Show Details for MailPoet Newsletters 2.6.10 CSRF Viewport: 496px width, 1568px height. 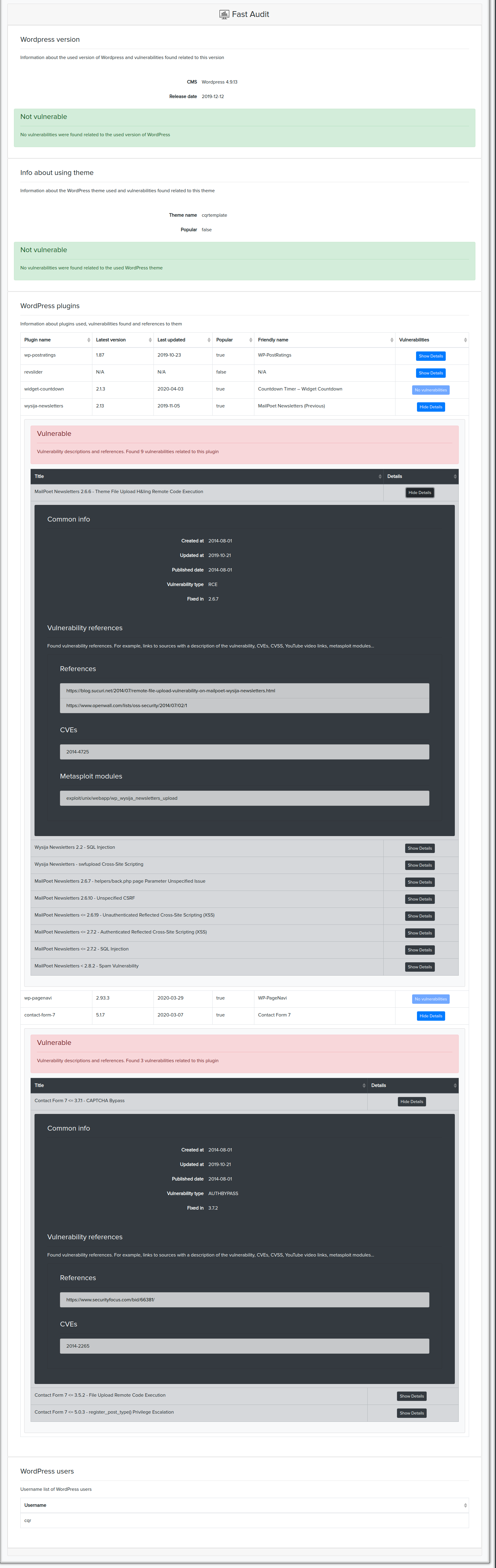pyautogui.click(x=419, y=899)
